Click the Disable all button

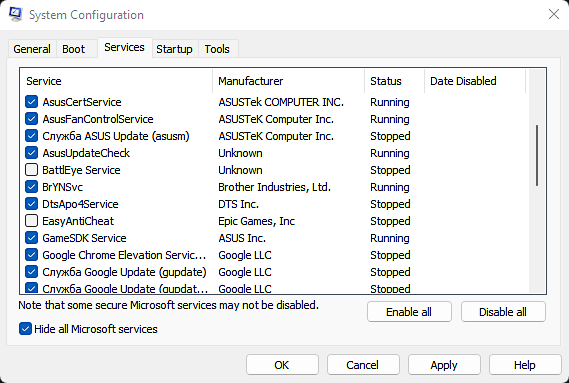coord(503,312)
